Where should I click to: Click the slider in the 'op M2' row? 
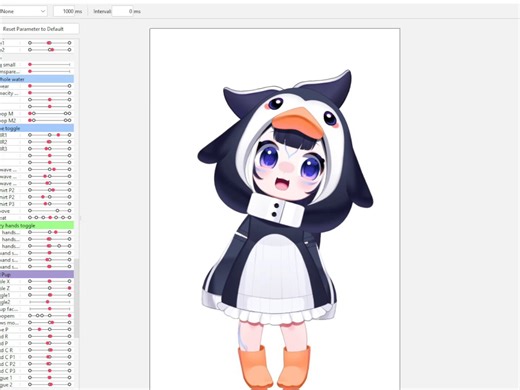(x=50, y=120)
